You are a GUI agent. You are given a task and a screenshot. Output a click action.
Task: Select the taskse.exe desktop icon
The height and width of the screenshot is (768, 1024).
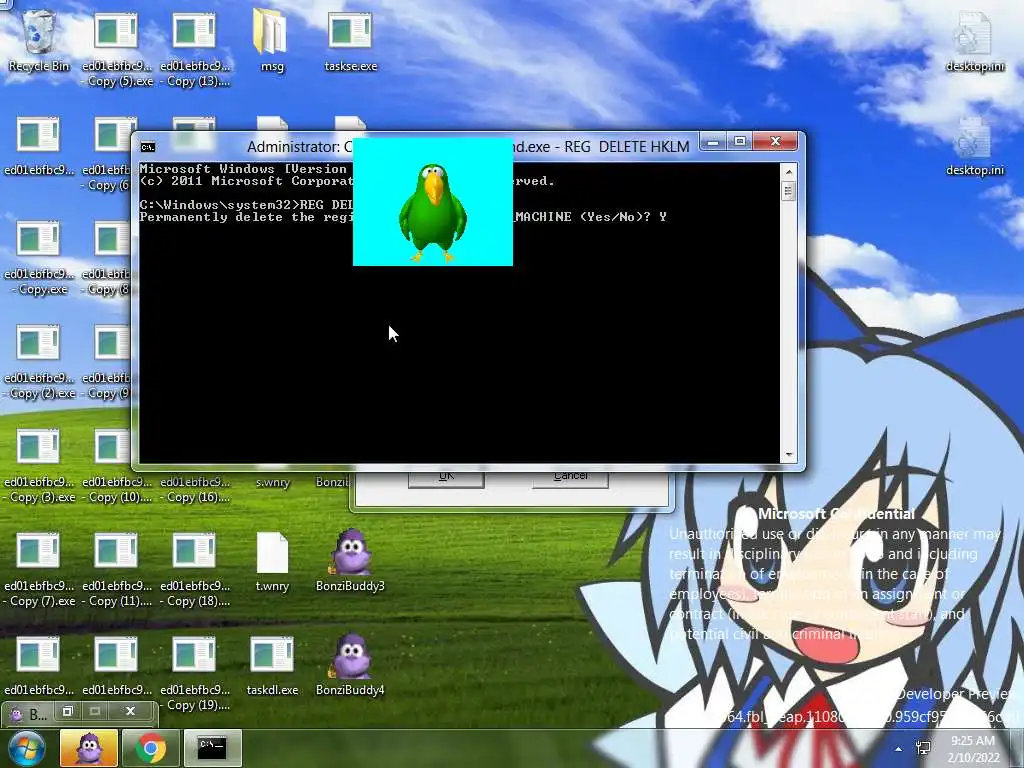[x=350, y=42]
